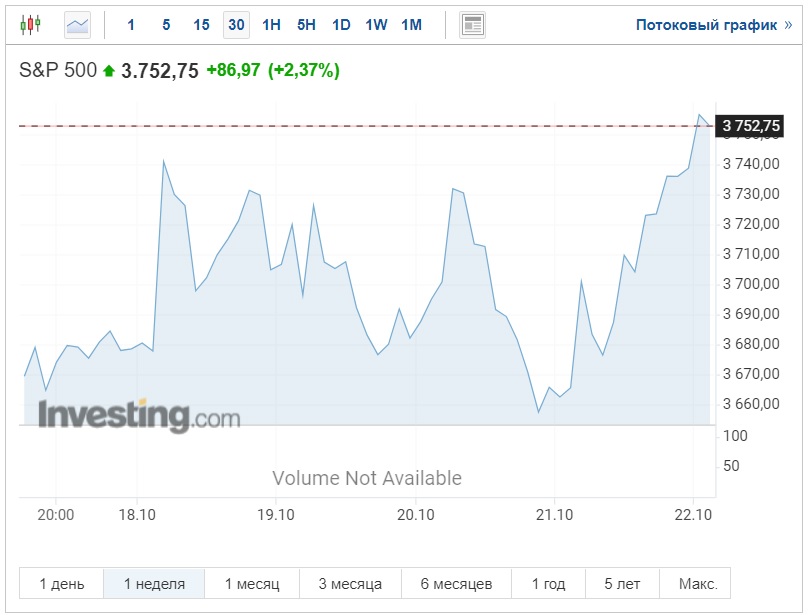Image resolution: width=809 pixels, height=615 pixels.
Task: Show the 1 месяц period
Action: (x=252, y=584)
